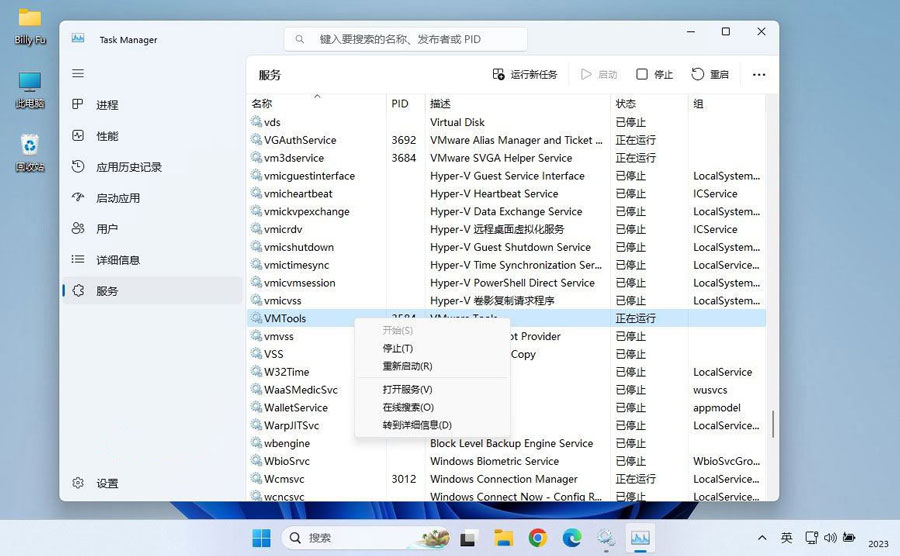Open 应用历史记录 (App history) page
900x556 pixels.
[x=128, y=167]
